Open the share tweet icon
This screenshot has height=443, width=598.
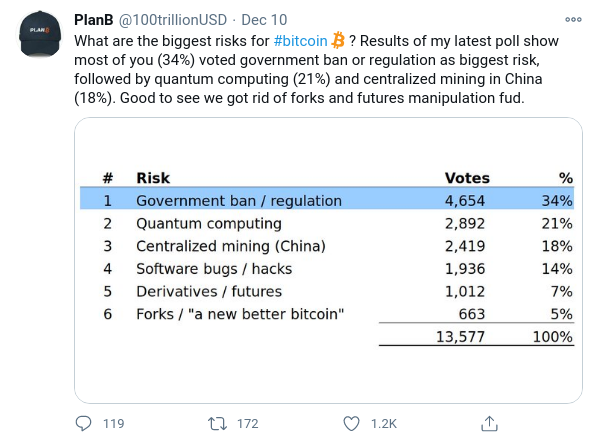489,423
